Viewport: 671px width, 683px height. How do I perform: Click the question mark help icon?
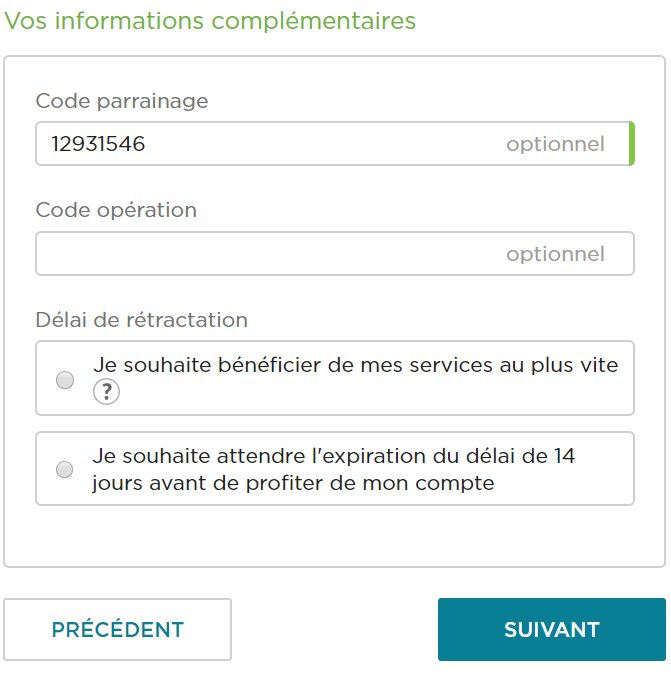coord(106,393)
